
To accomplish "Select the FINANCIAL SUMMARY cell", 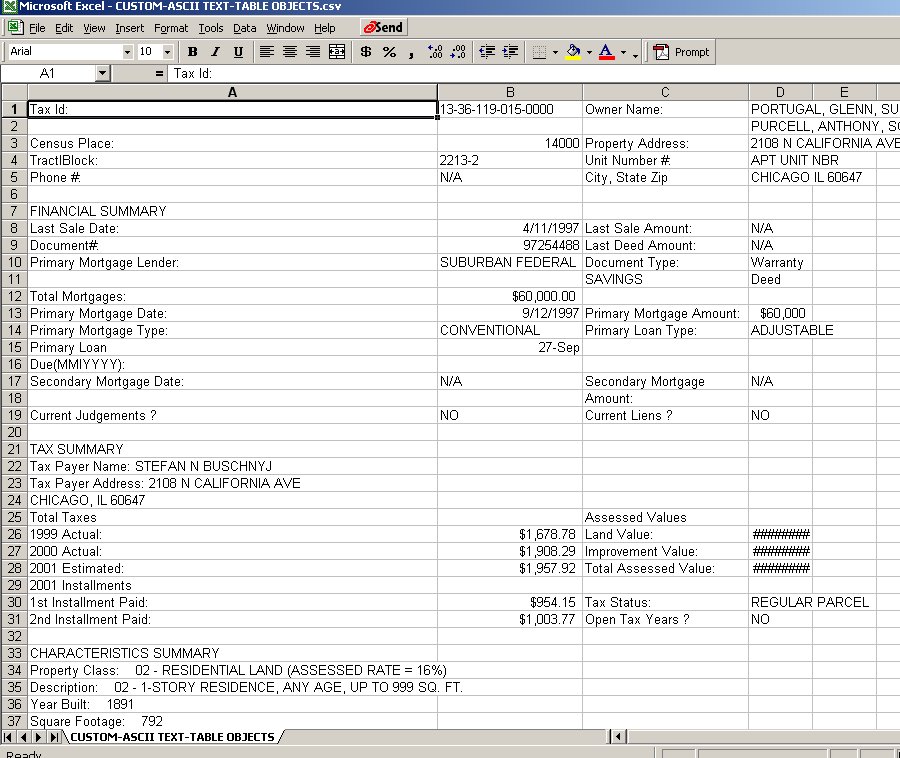I will (232, 211).
